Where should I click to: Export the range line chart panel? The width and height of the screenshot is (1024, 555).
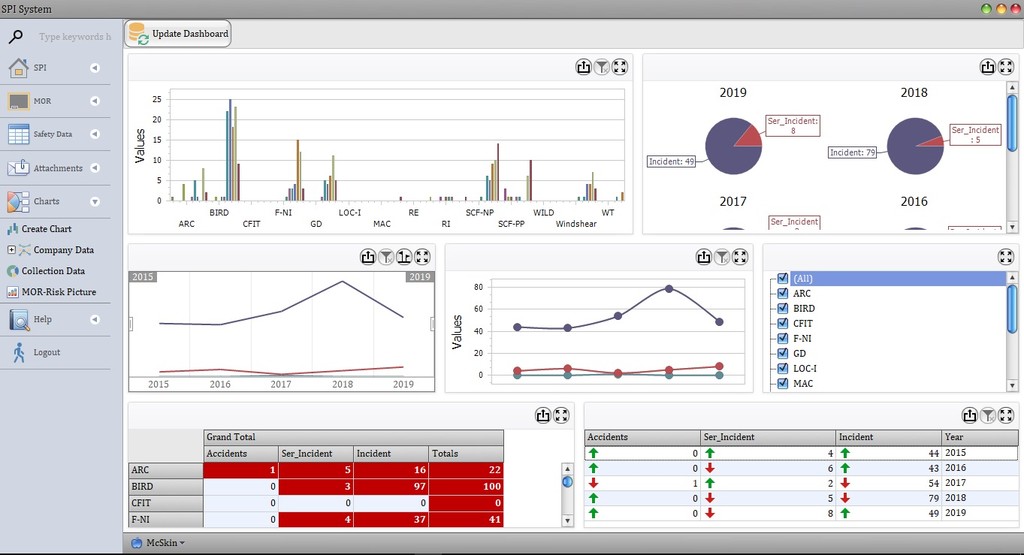[368, 257]
